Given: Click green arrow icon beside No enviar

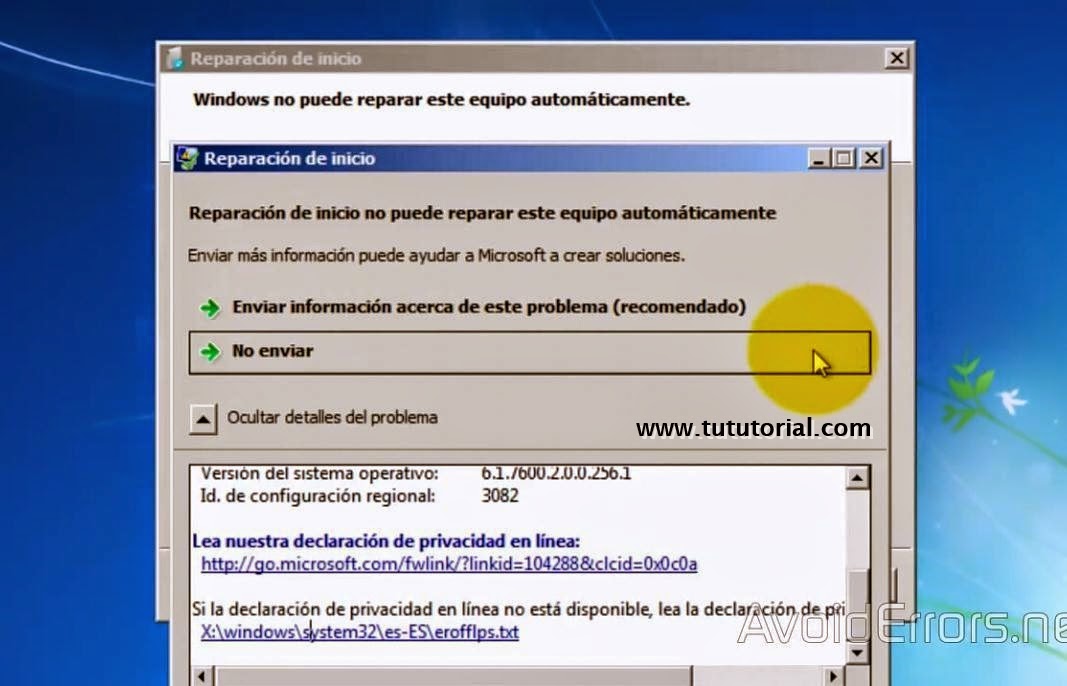Looking at the screenshot, I should [x=210, y=352].
